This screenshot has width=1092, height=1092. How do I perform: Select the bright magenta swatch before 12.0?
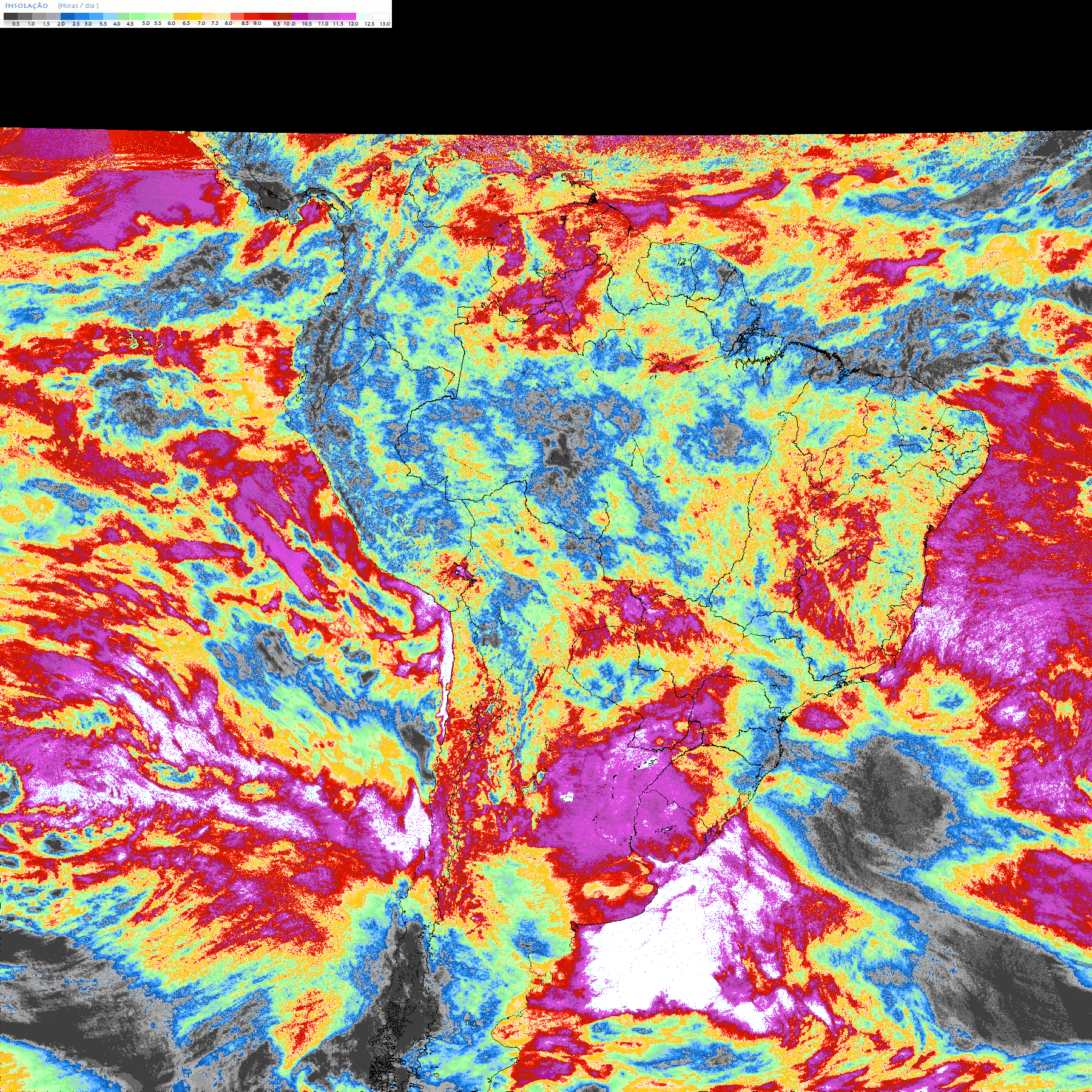click(x=348, y=16)
